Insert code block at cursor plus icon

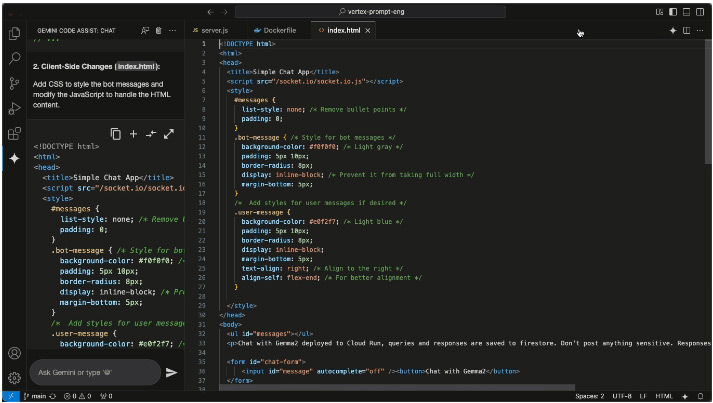(x=133, y=134)
